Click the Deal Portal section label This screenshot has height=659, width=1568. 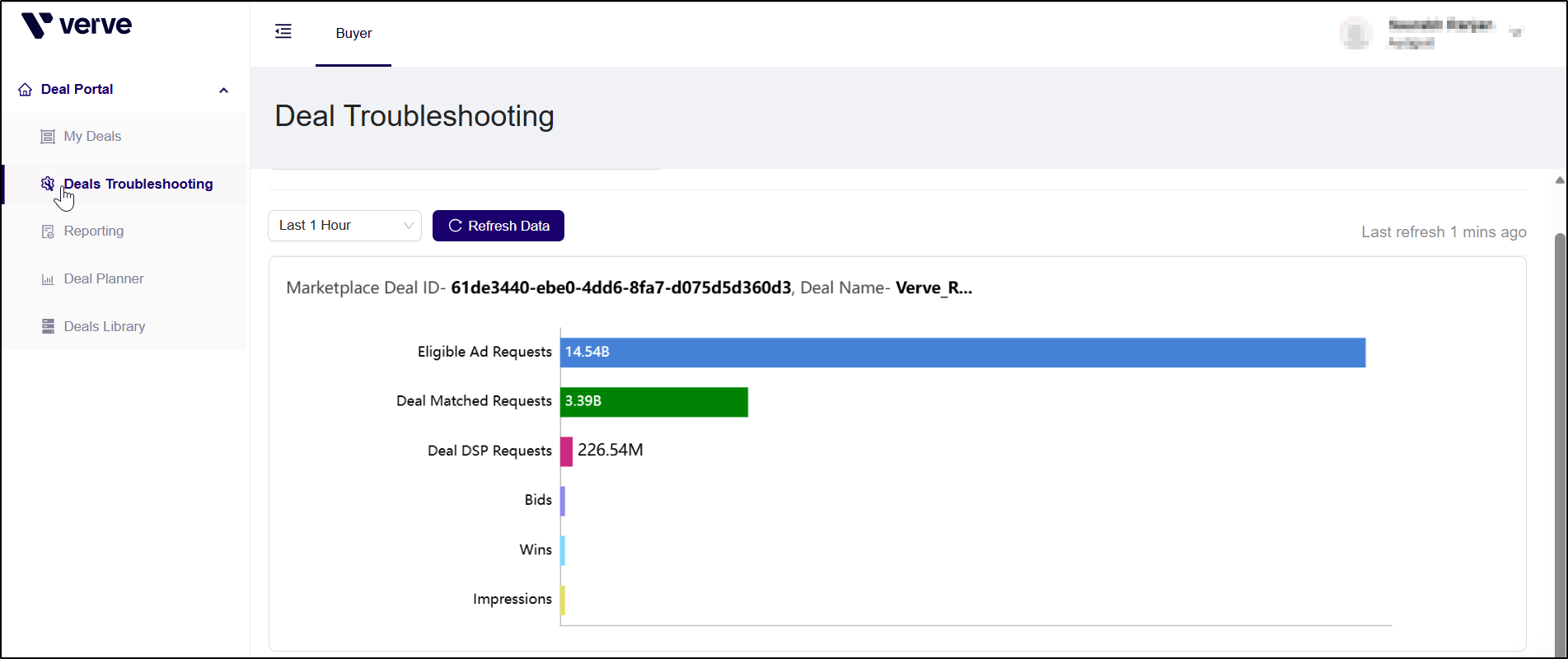click(77, 89)
